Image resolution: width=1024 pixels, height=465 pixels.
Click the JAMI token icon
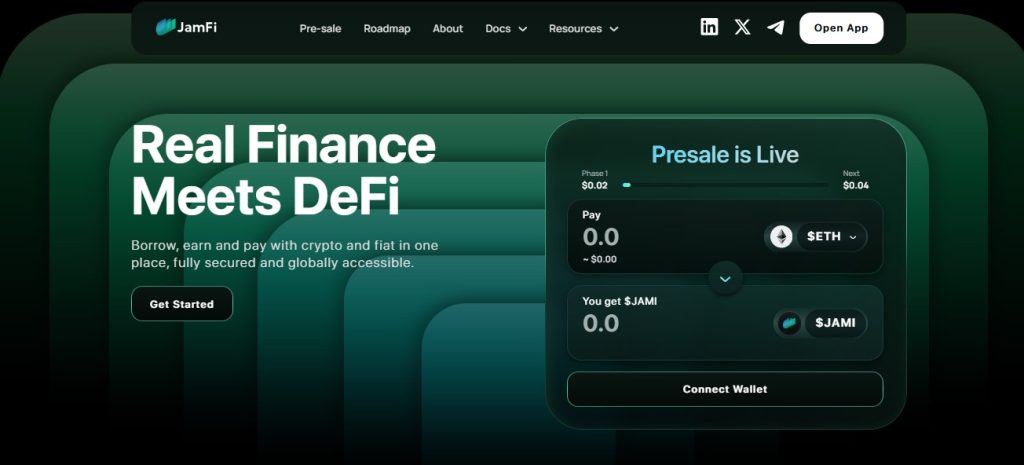point(789,323)
